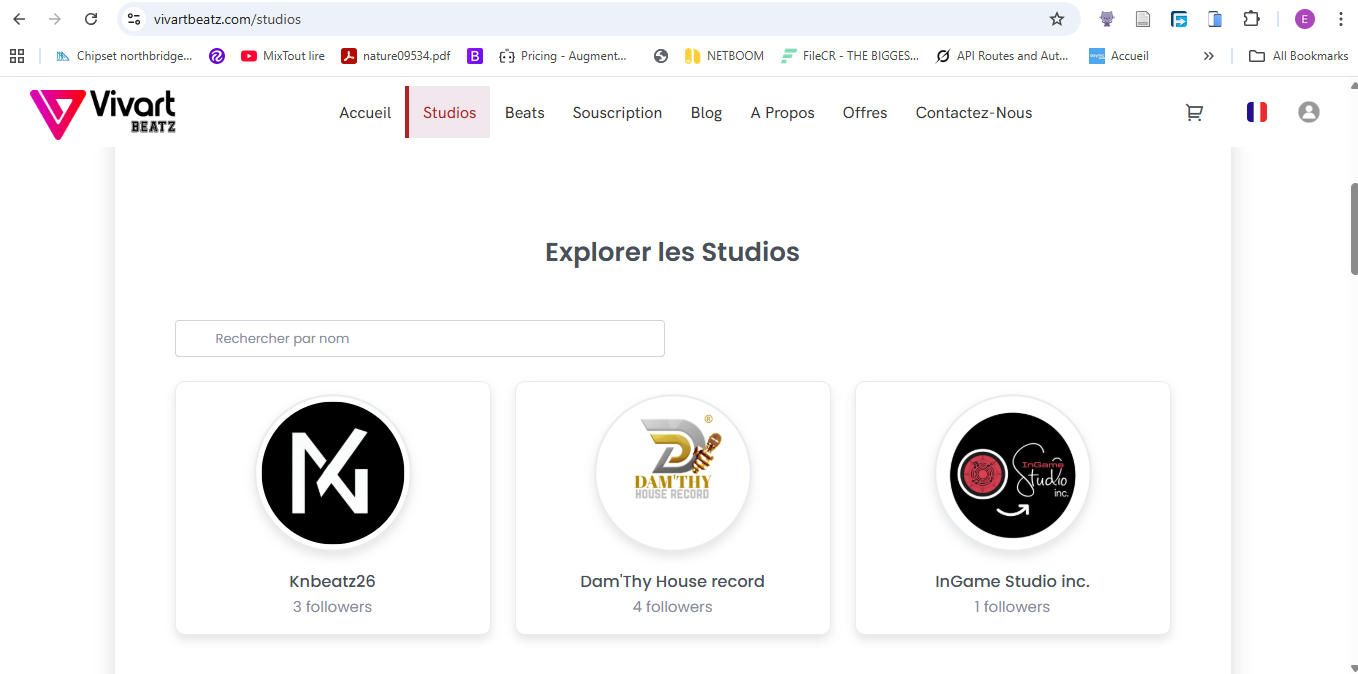Open the Chrome apps grid icon

(x=17, y=56)
